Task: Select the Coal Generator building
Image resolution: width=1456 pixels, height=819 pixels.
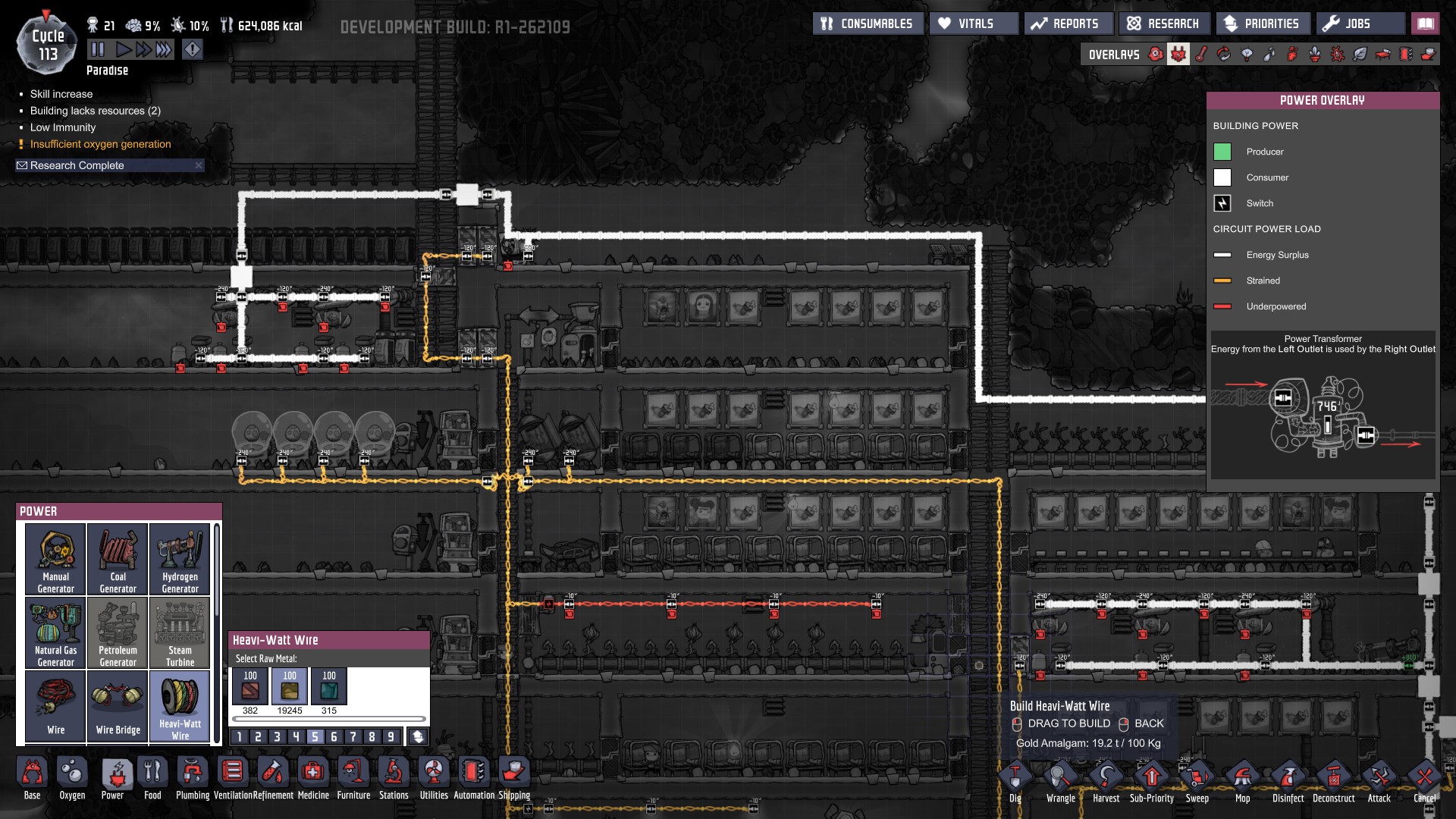Action: tap(118, 560)
